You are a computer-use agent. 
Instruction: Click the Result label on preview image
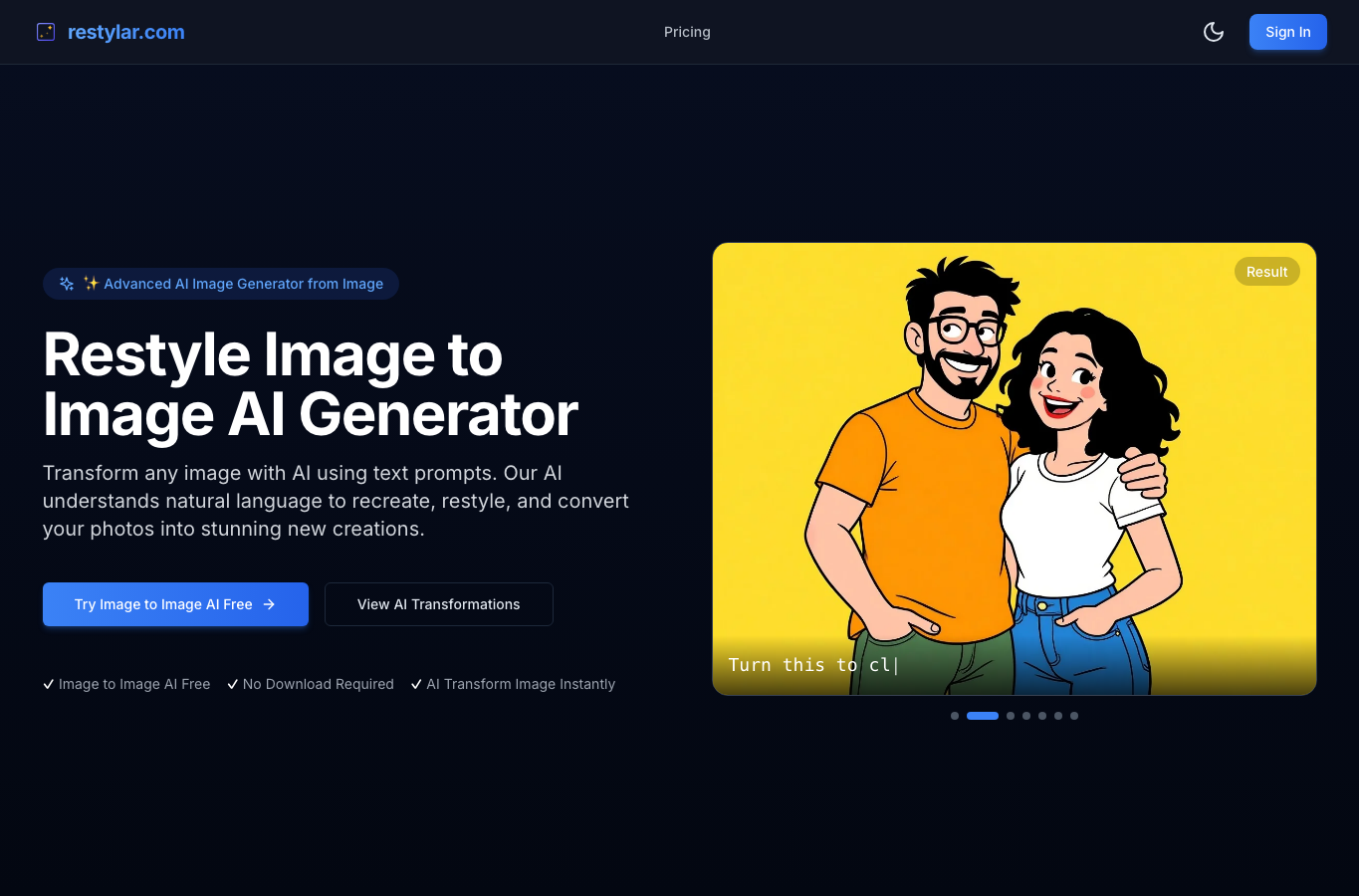coord(1267,272)
